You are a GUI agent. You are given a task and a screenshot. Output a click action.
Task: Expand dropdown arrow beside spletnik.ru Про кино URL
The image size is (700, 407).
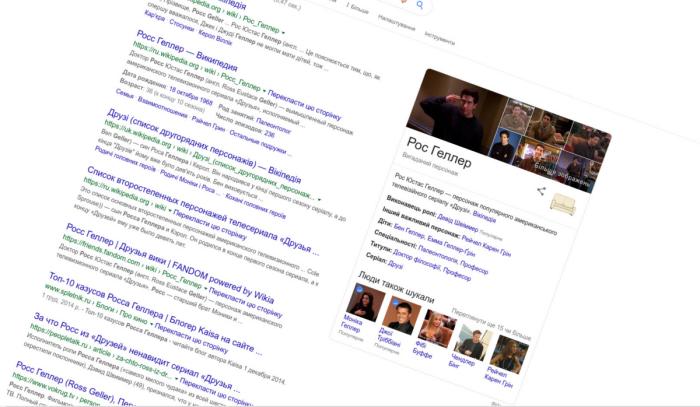[x=151, y=324]
